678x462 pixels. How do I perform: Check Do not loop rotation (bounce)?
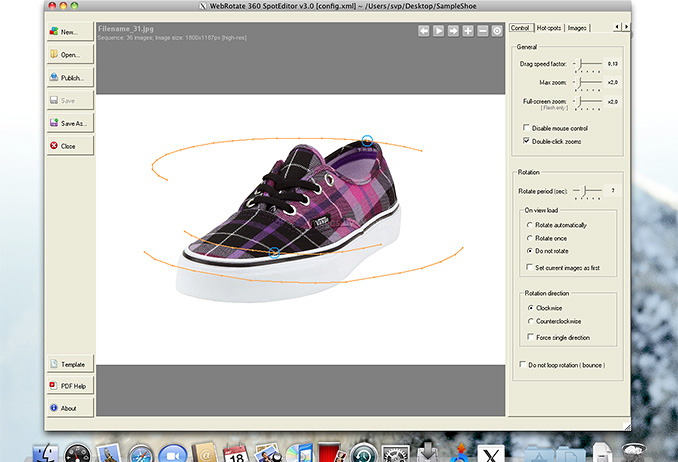click(523, 364)
